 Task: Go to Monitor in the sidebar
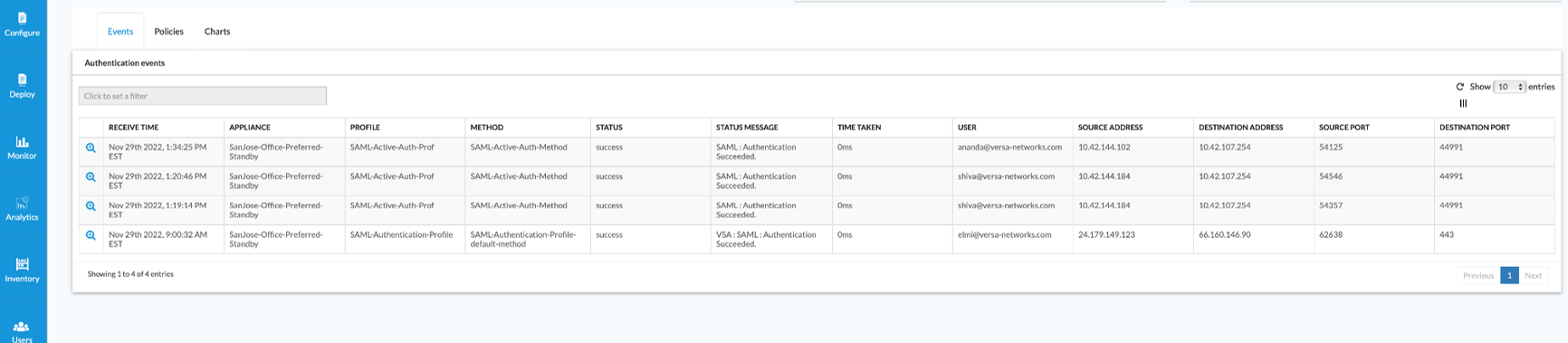point(23,148)
